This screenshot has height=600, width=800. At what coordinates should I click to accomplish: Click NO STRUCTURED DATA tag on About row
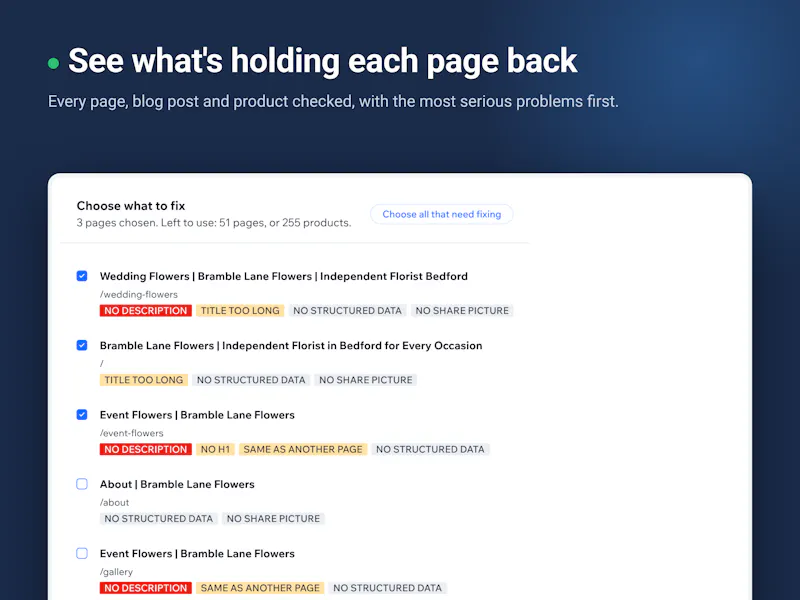pyautogui.click(x=159, y=519)
